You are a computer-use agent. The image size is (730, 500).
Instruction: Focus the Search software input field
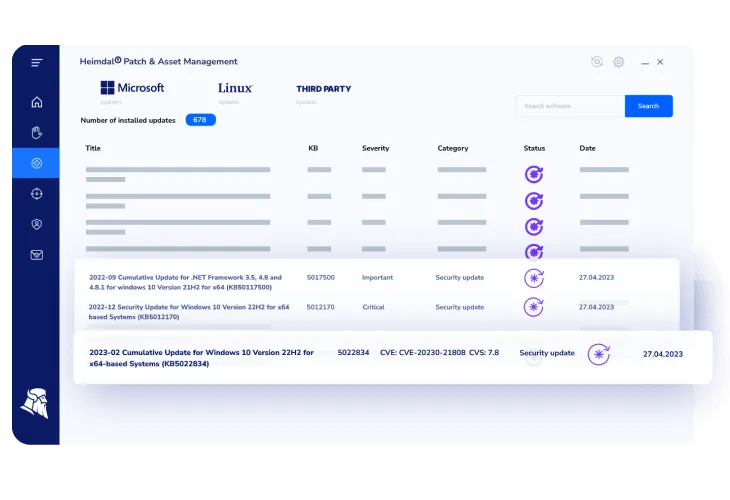(570, 106)
